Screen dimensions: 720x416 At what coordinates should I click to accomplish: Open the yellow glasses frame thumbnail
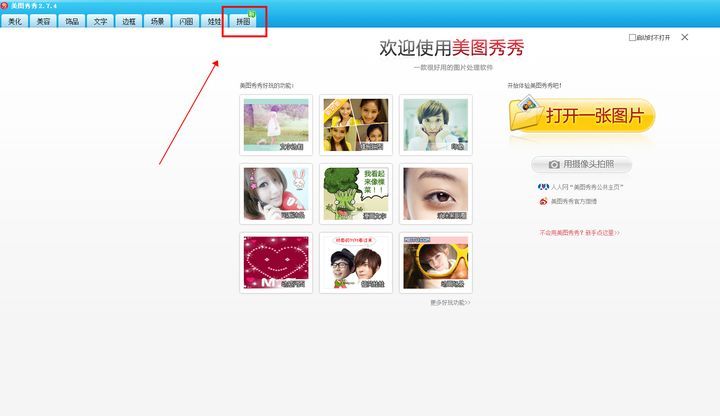pos(436,263)
